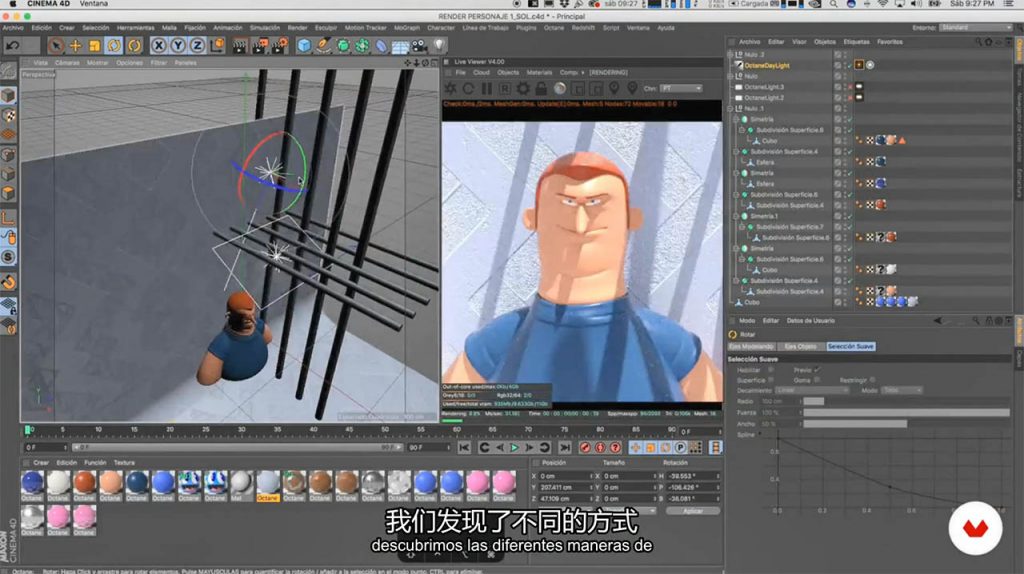Select the highlighted Rotate tool icon

114,45
